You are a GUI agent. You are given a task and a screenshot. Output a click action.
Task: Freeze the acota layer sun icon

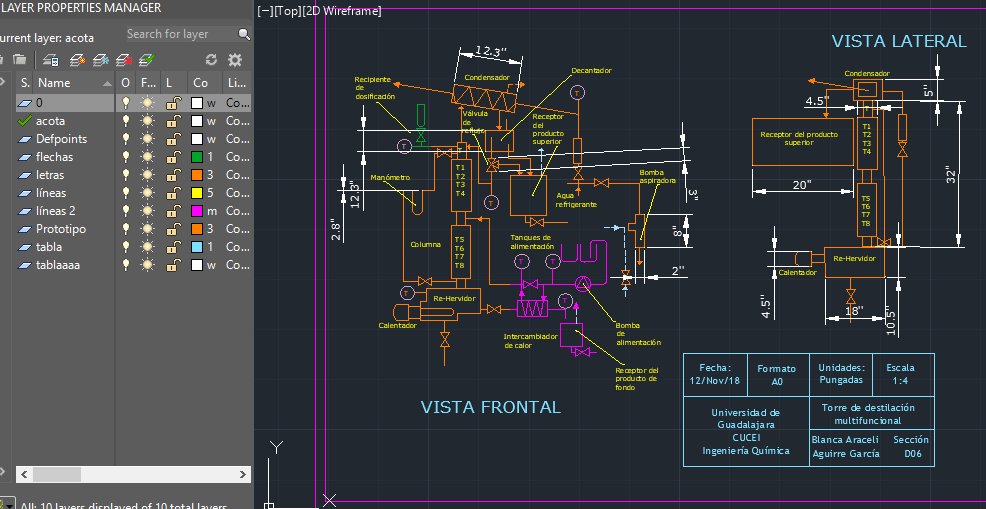tap(148, 120)
